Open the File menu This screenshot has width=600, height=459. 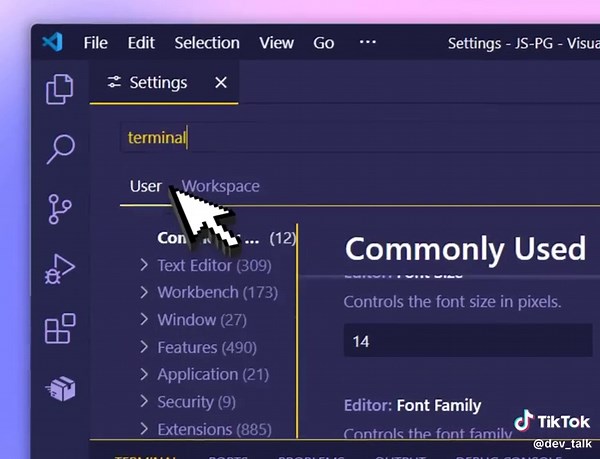96,43
